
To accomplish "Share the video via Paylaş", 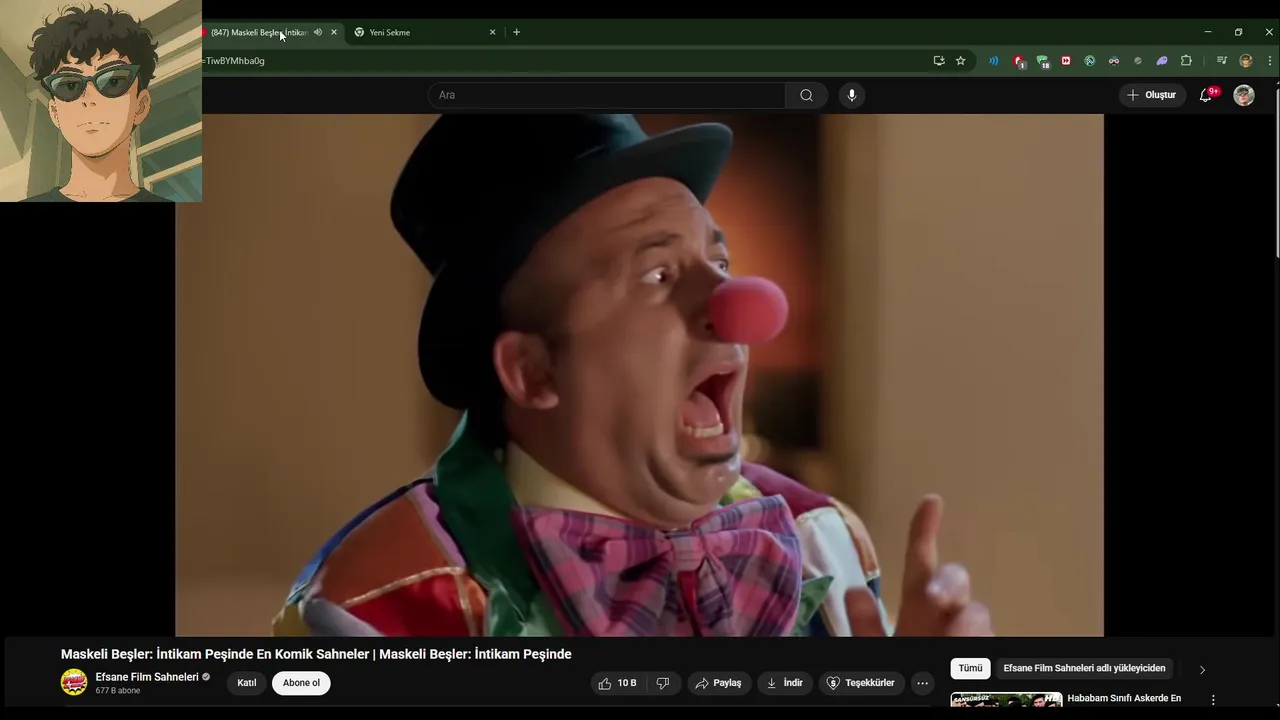I will [719, 683].
